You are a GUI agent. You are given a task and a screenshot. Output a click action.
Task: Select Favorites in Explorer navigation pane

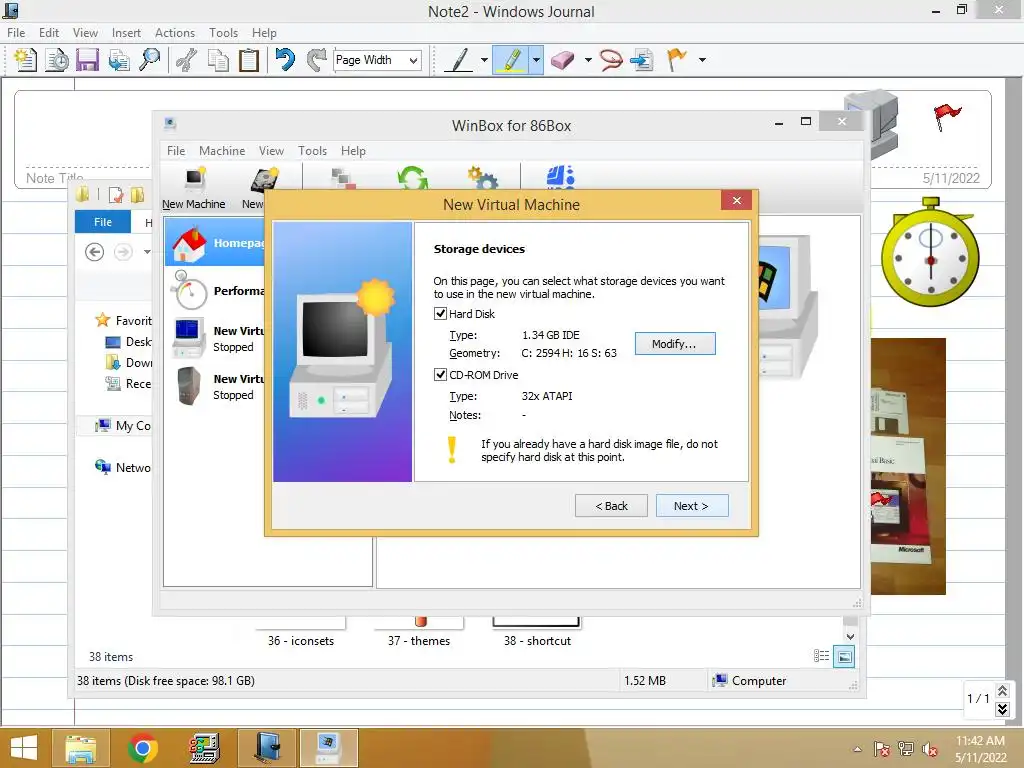pyautogui.click(x=123, y=321)
